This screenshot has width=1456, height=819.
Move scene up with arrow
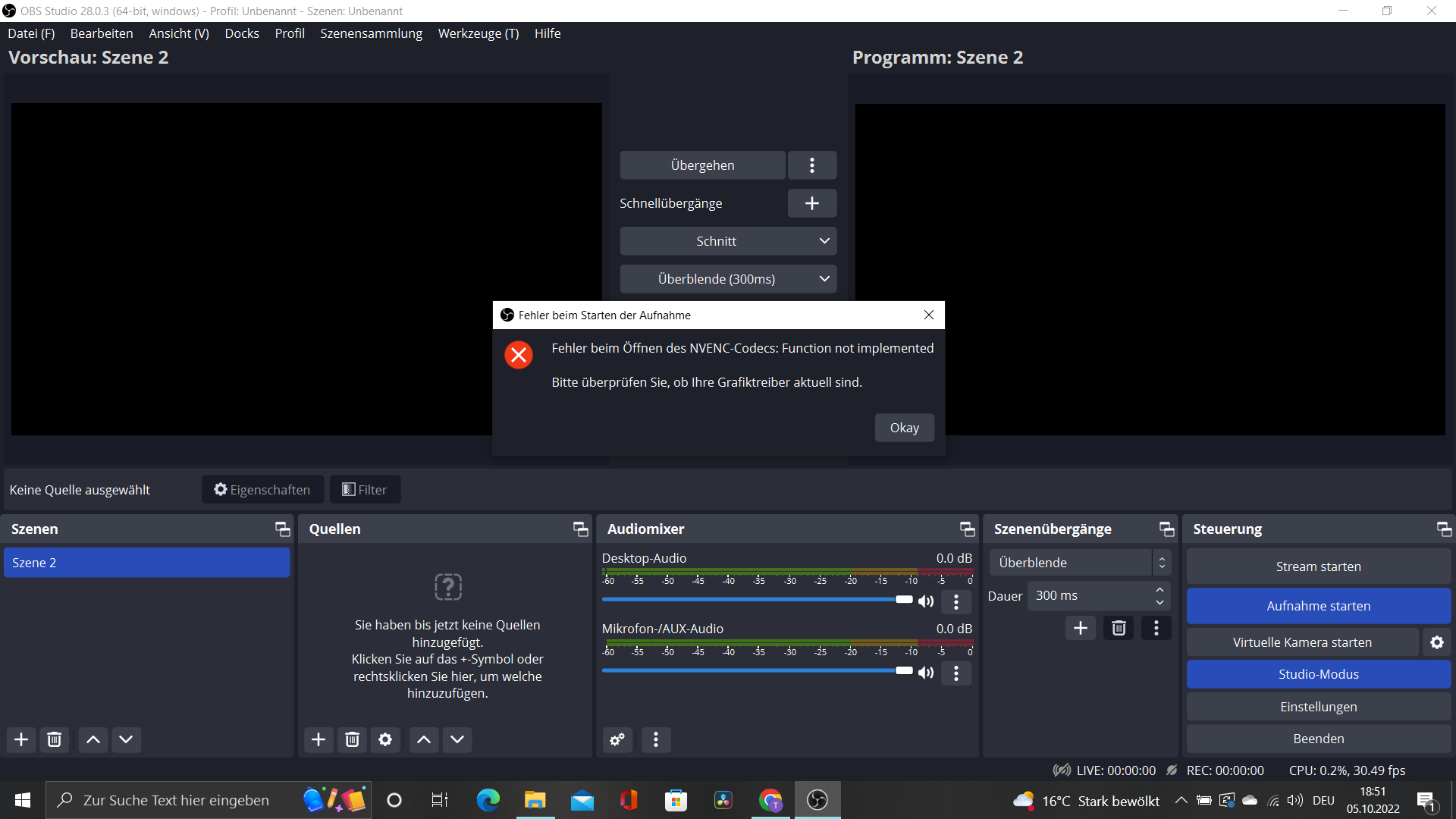click(93, 739)
